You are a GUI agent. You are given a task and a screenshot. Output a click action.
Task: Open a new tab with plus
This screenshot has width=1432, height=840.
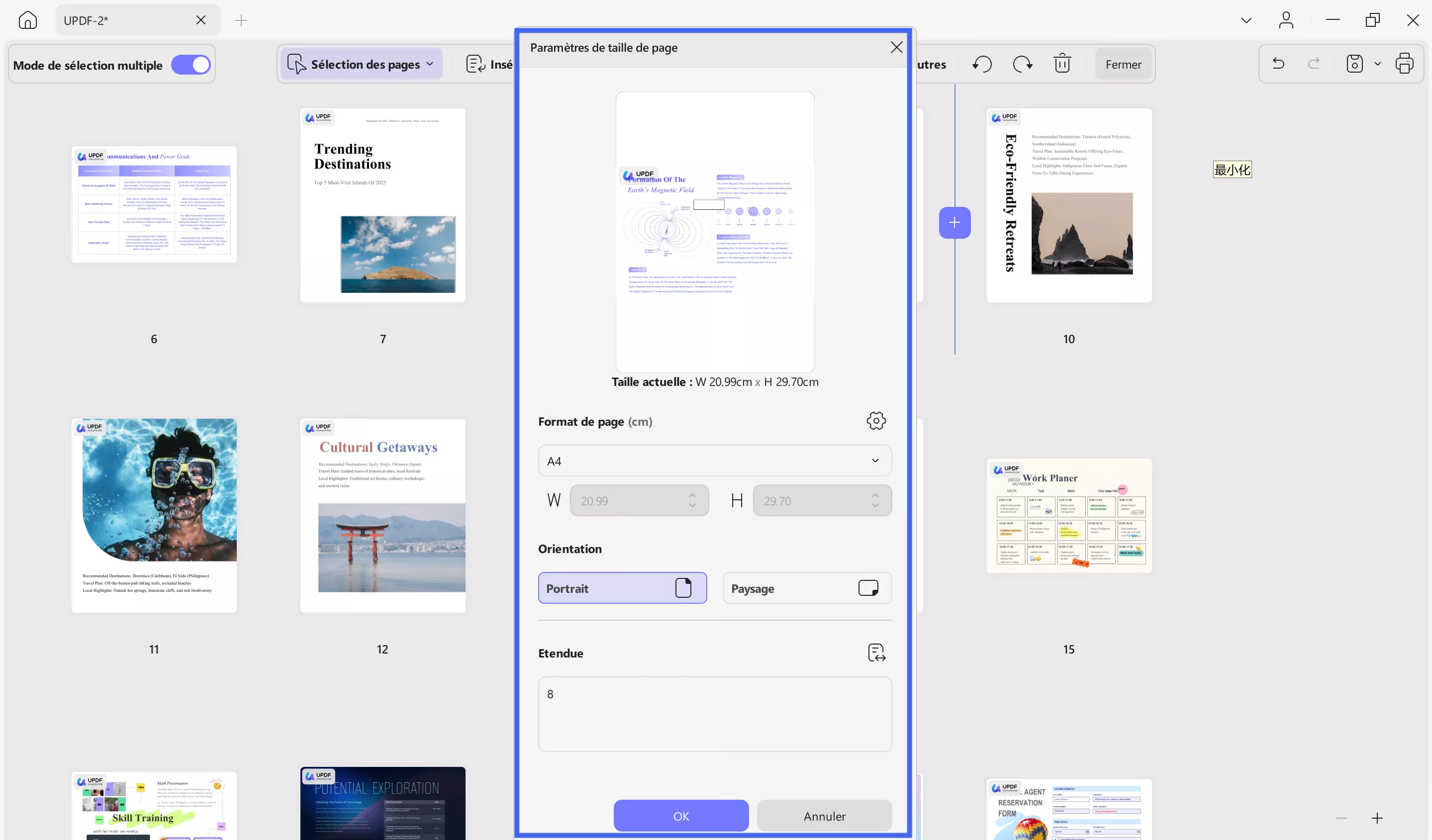pos(241,20)
